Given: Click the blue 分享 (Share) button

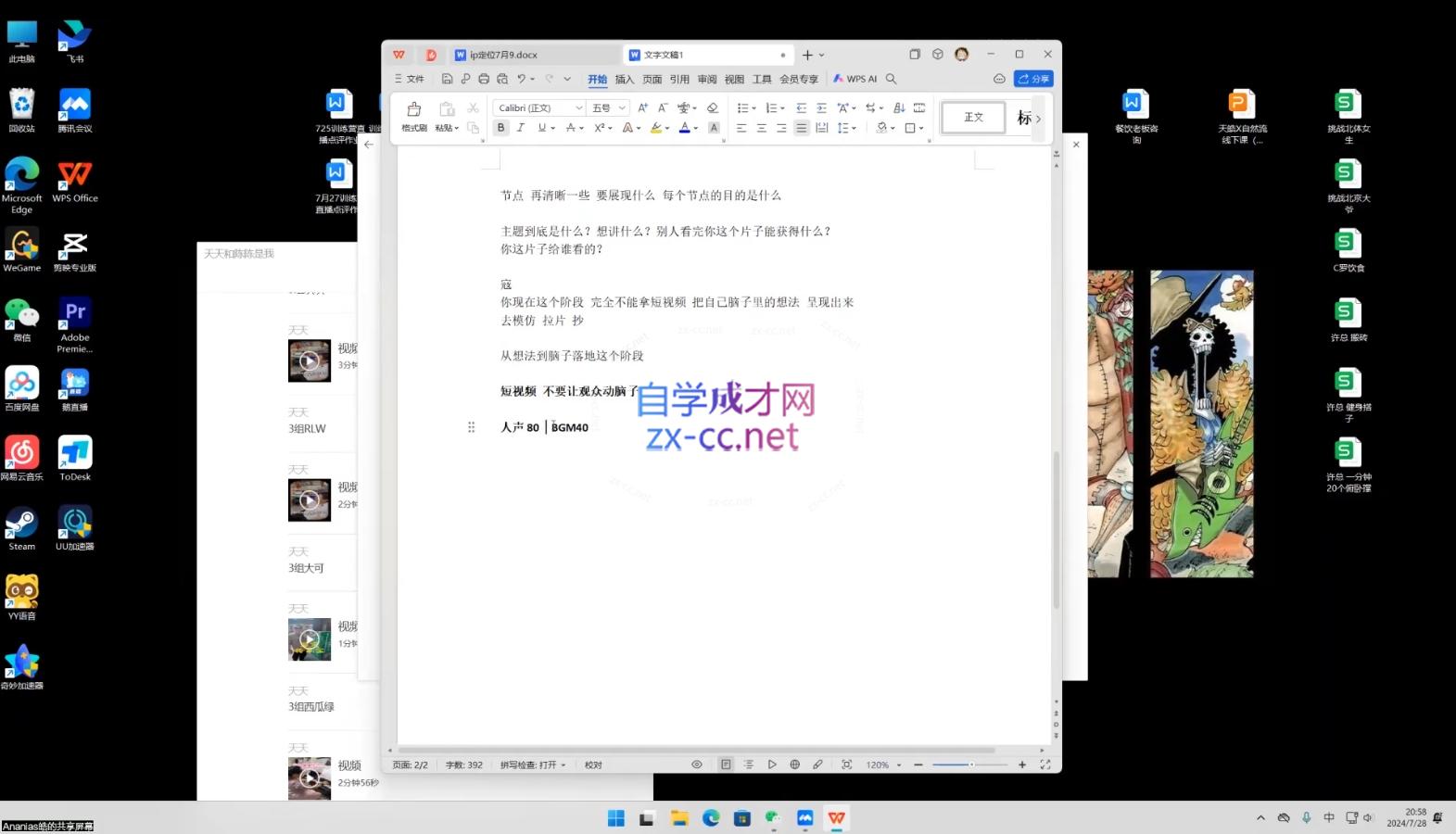Looking at the screenshot, I should pyautogui.click(x=1033, y=79).
